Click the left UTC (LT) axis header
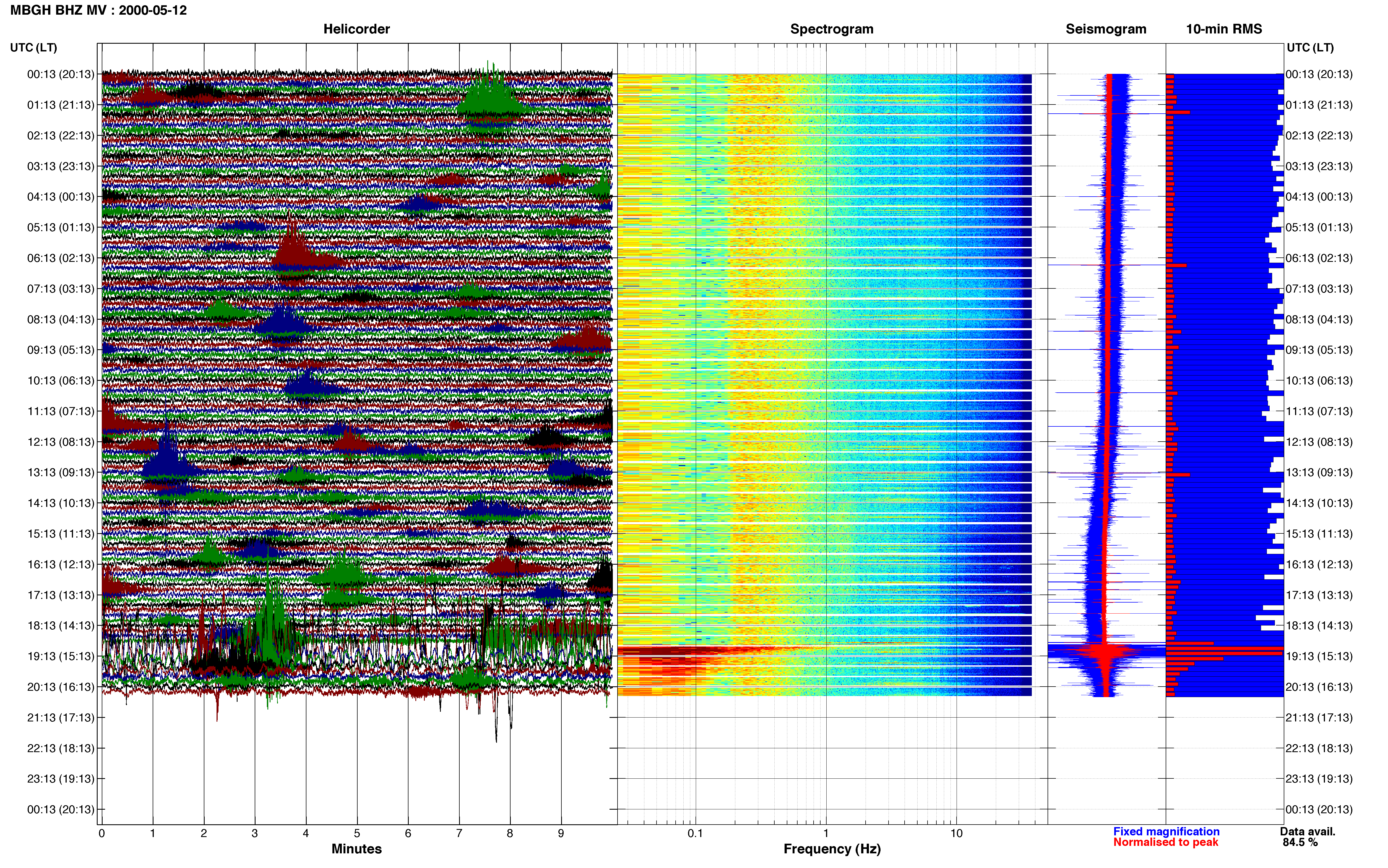The height and width of the screenshot is (868, 1388). click(33, 48)
